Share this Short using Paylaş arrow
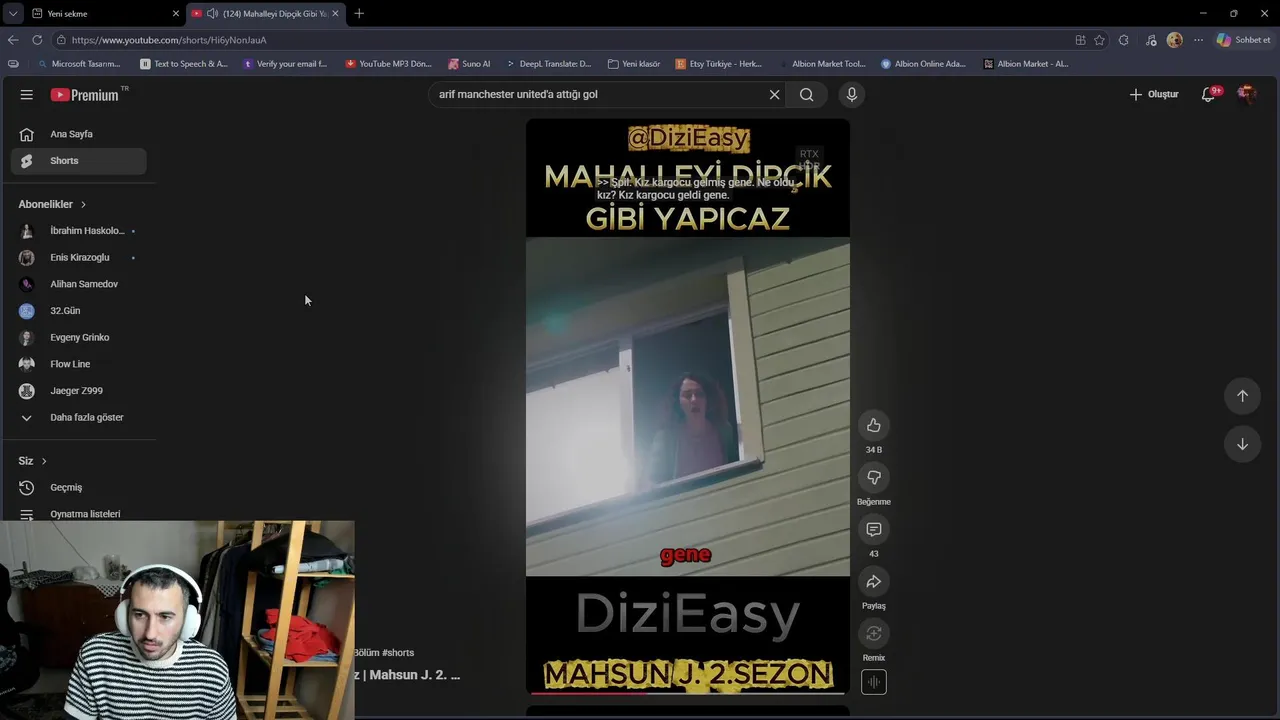The width and height of the screenshot is (1280, 720). [873, 581]
